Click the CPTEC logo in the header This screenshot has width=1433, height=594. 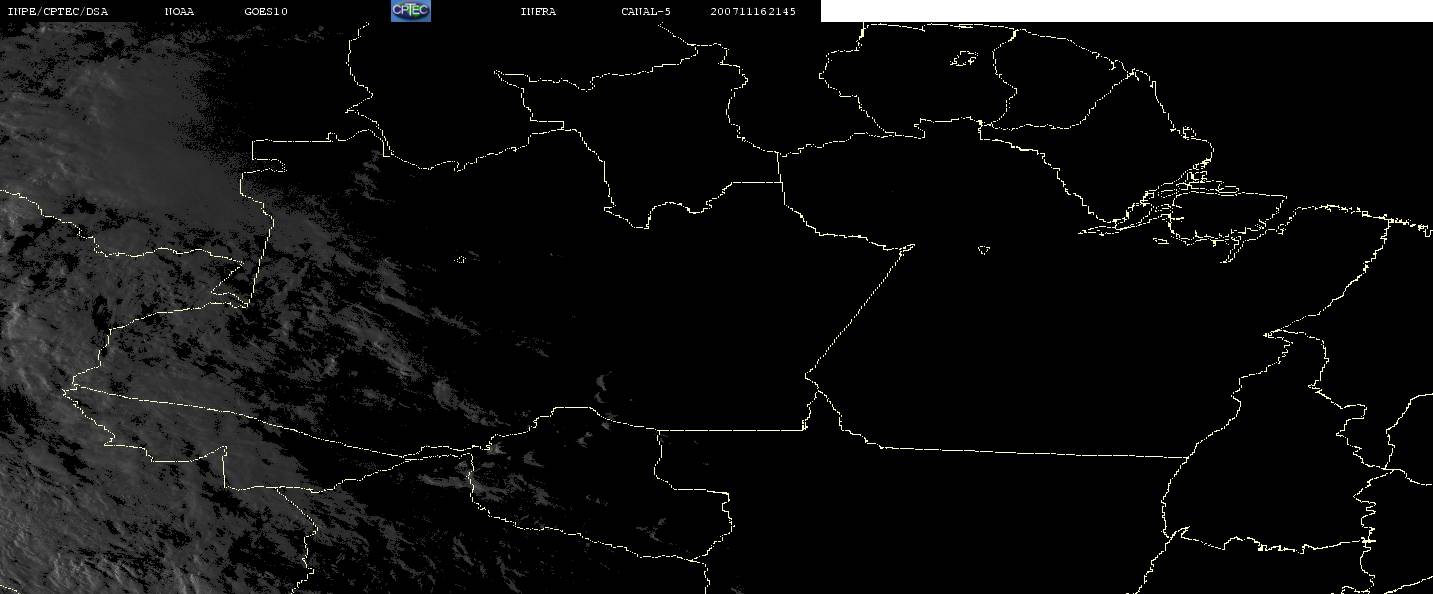411,11
